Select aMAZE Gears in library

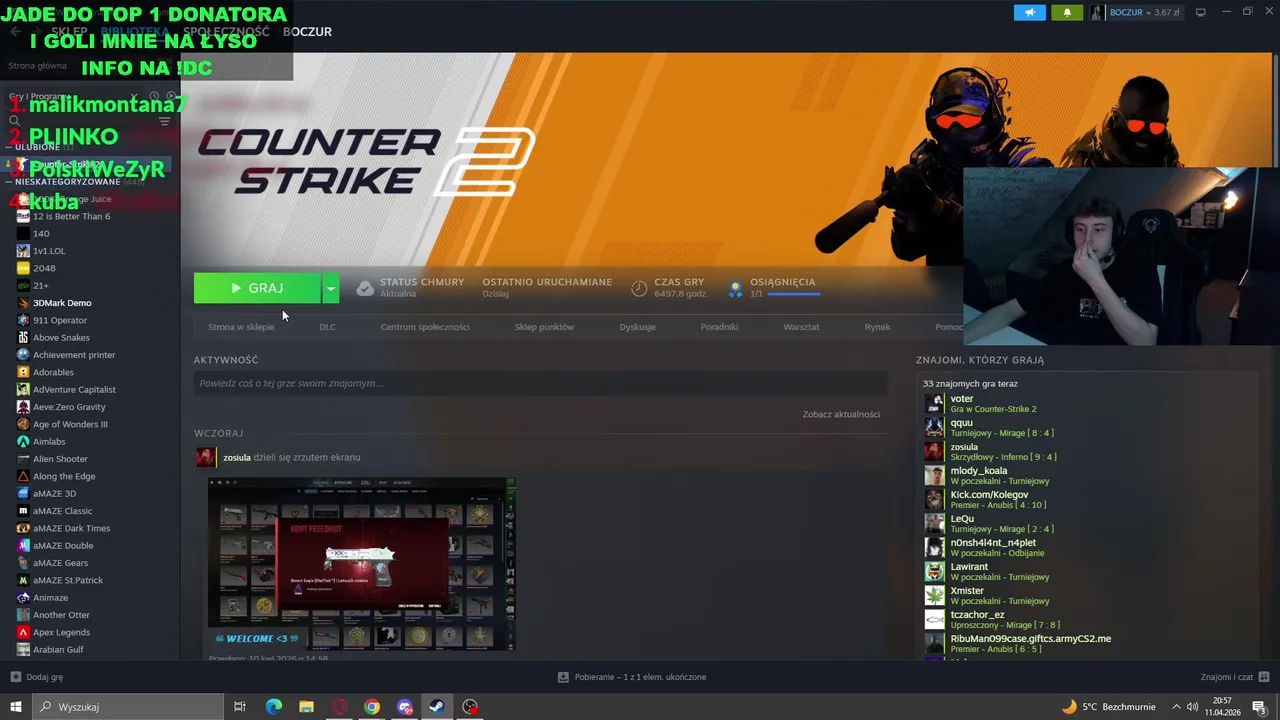60,563
